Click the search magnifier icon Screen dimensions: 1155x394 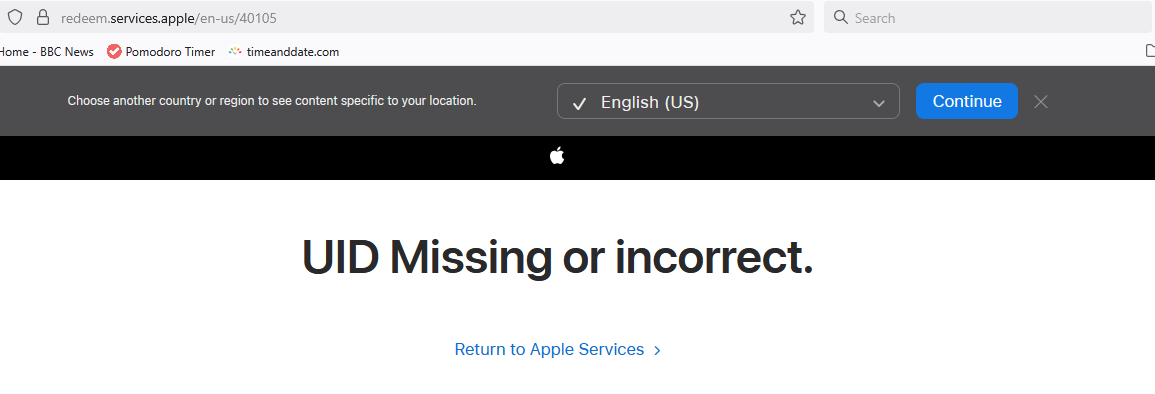click(x=840, y=18)
